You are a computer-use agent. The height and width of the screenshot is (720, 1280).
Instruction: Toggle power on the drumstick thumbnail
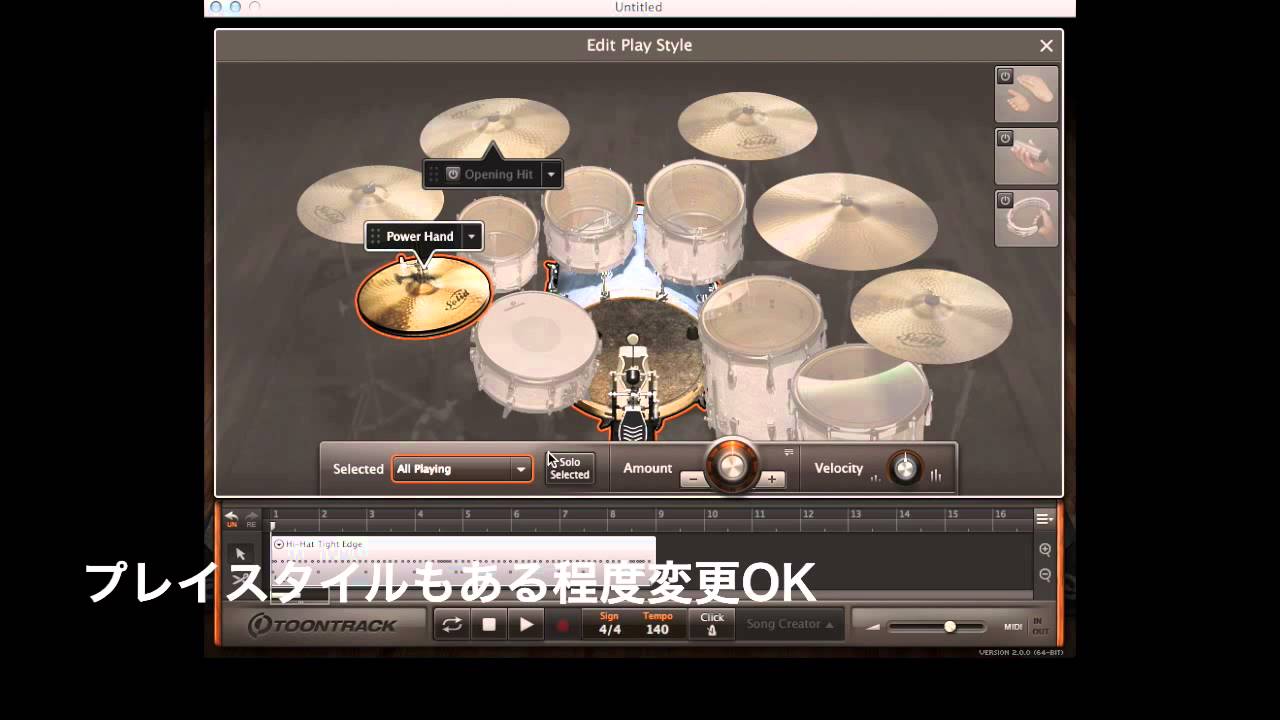tap(1005, 138)
